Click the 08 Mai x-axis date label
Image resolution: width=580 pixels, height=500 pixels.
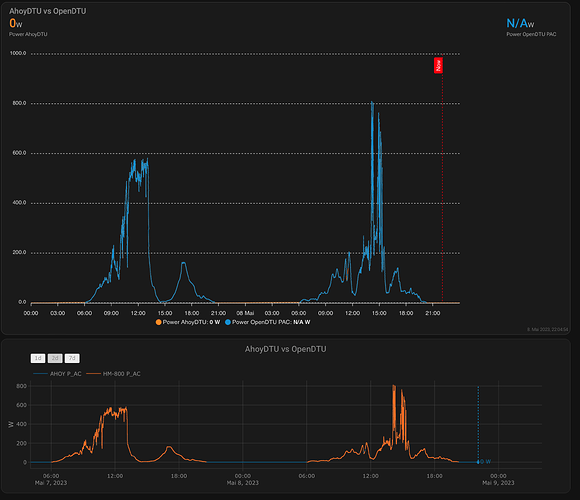(x=245, y=313)
